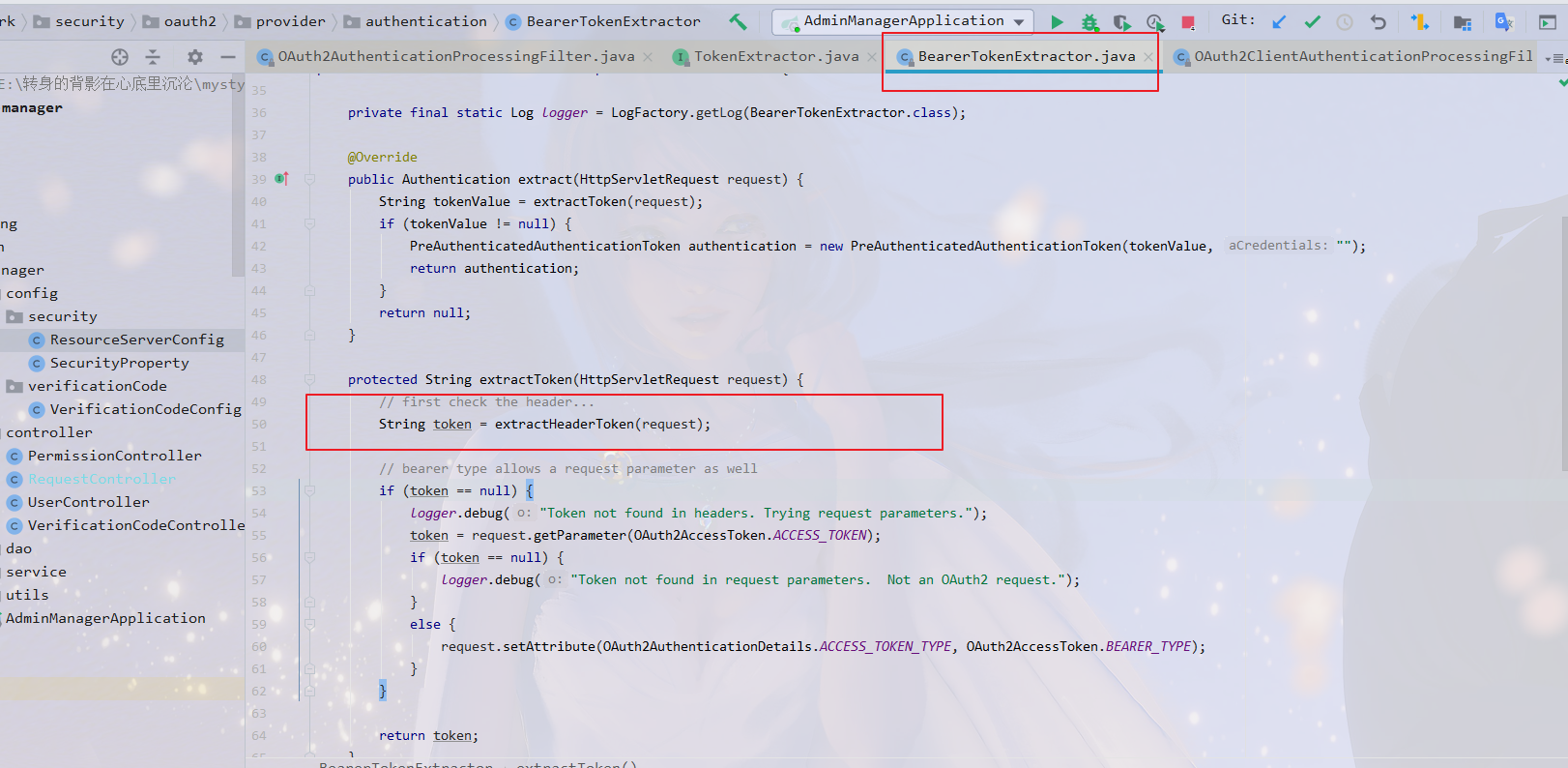The height and width of the screenshot is (768, 1568).
Task: Open translation plugin icon
Action: [1503, 21]
